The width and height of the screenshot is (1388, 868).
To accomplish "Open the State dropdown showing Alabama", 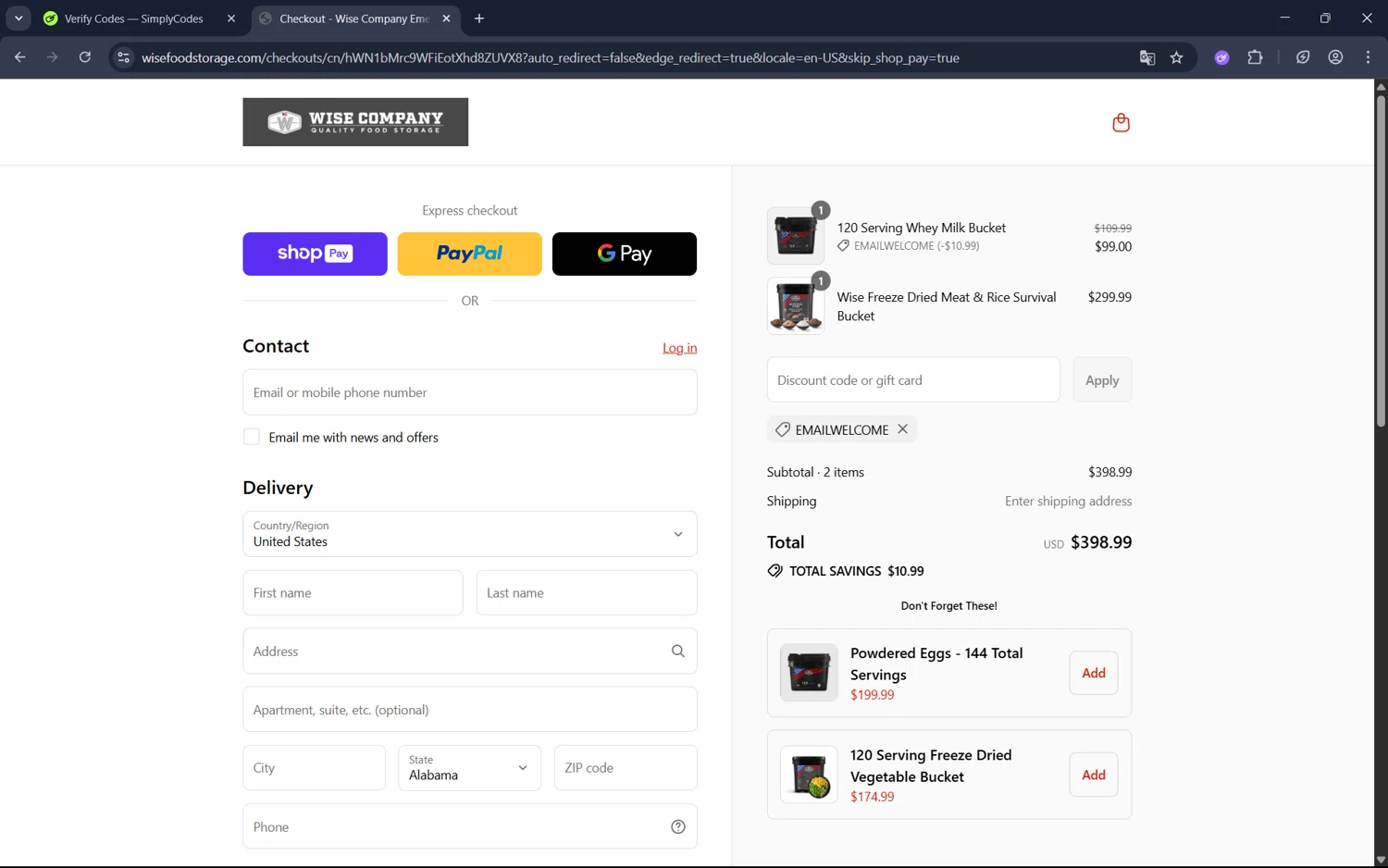I will pos(469,768).
